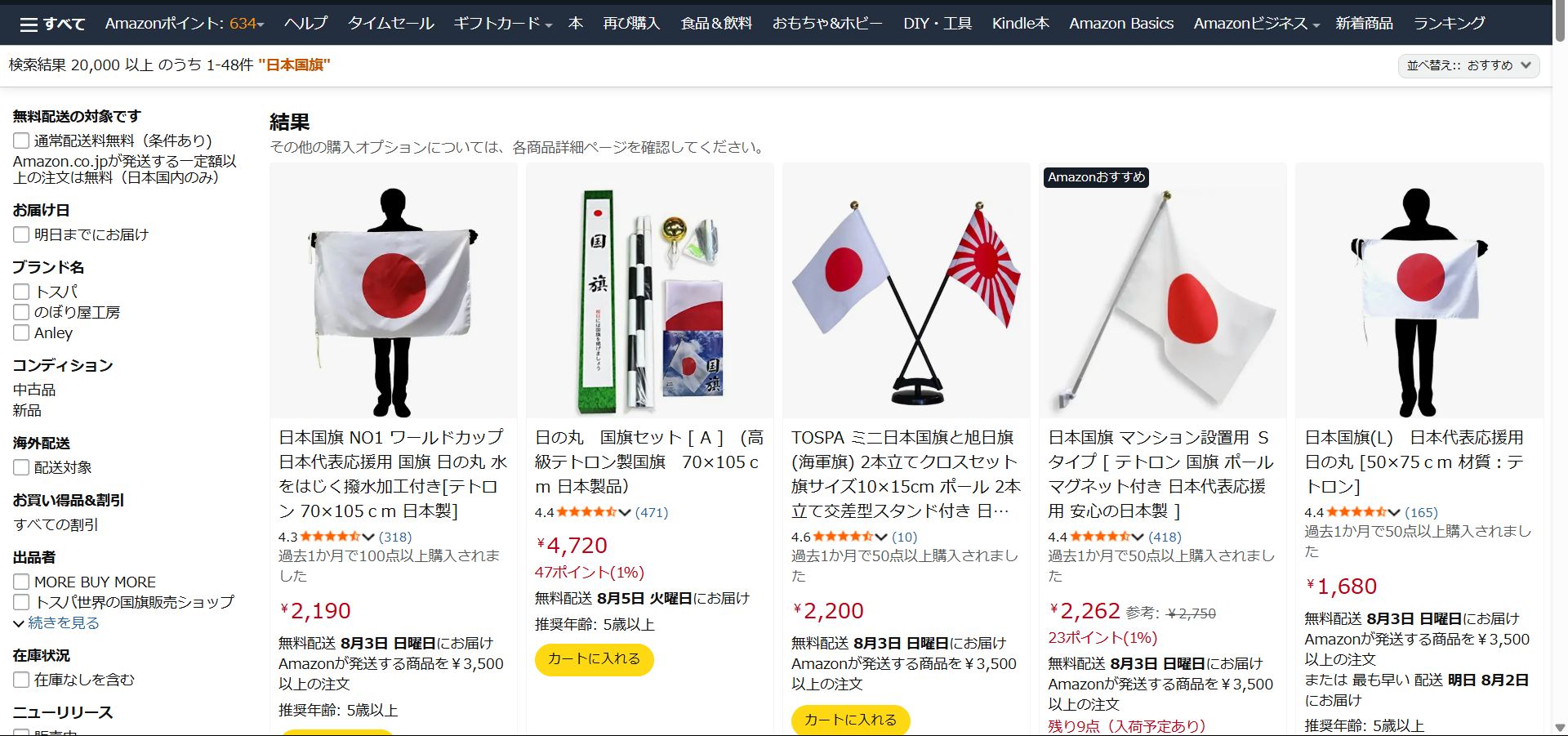Viewport: 1568px width, 736px height.
Task: Click star rating of 日の丸 国旗セット
Action: point(582,512)
